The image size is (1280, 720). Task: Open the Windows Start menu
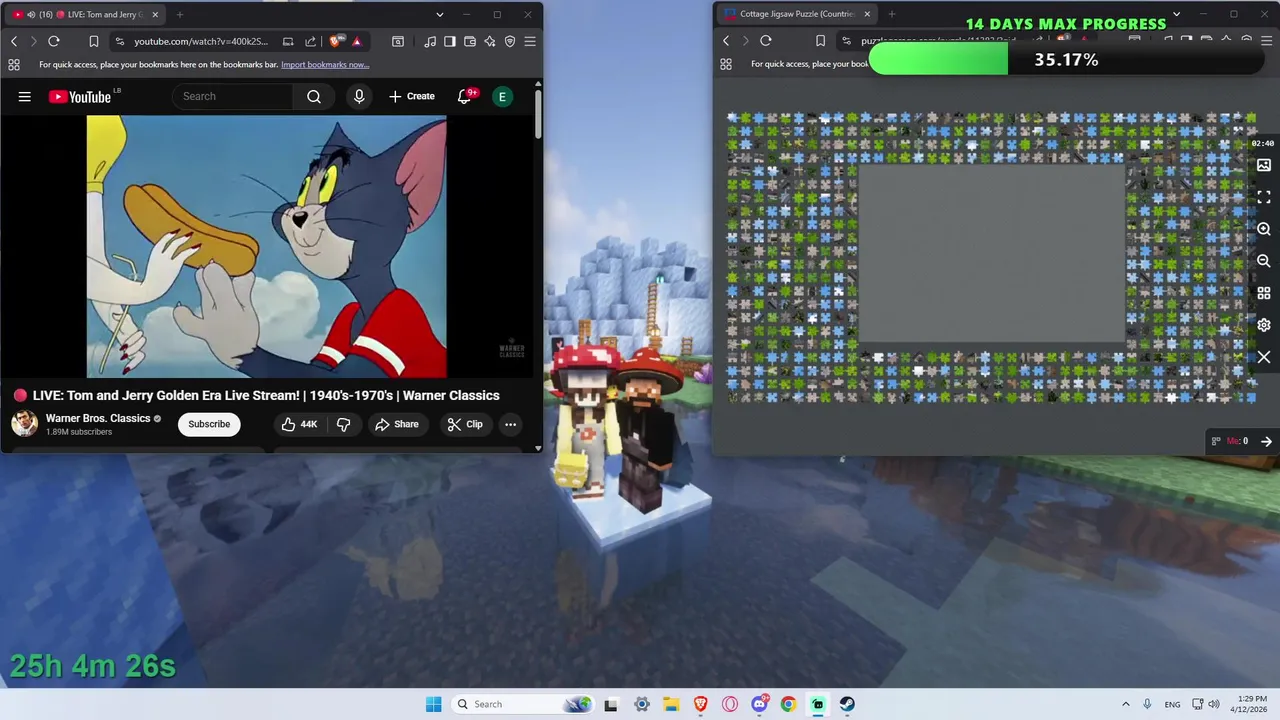(x=433, y=704)
